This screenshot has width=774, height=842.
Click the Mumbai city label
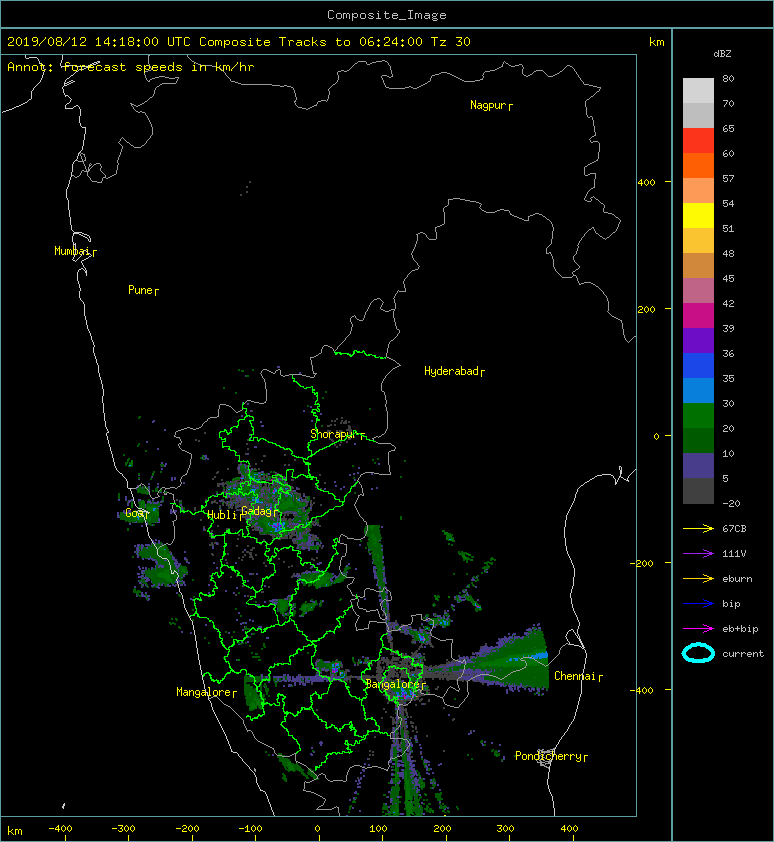click(x=72, y=251)
